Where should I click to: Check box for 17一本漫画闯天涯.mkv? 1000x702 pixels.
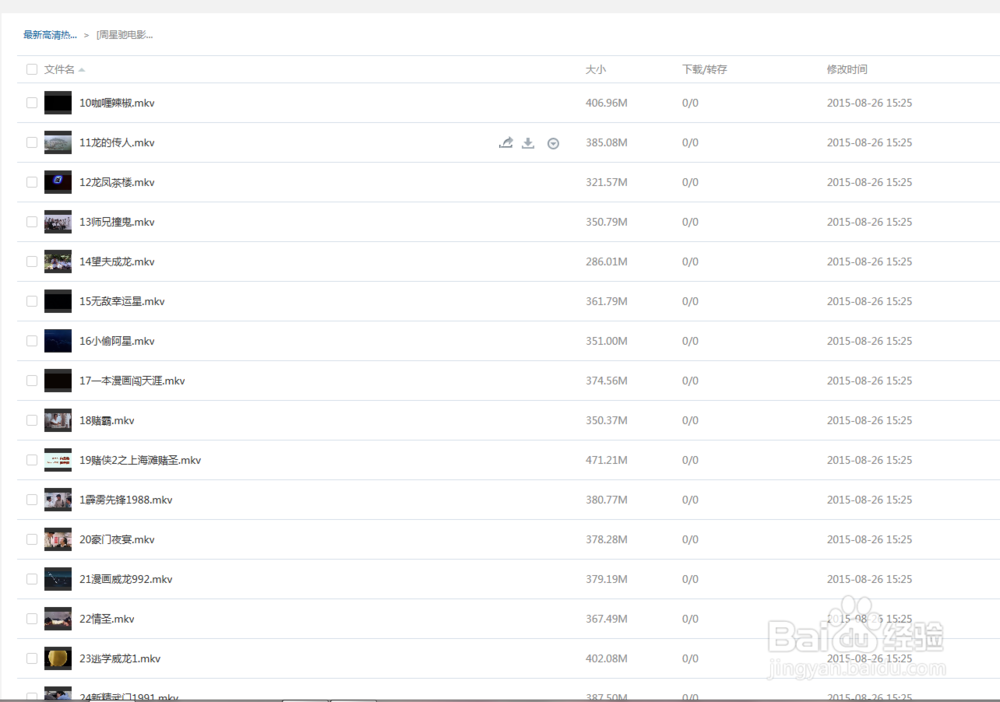pos(32,380)
